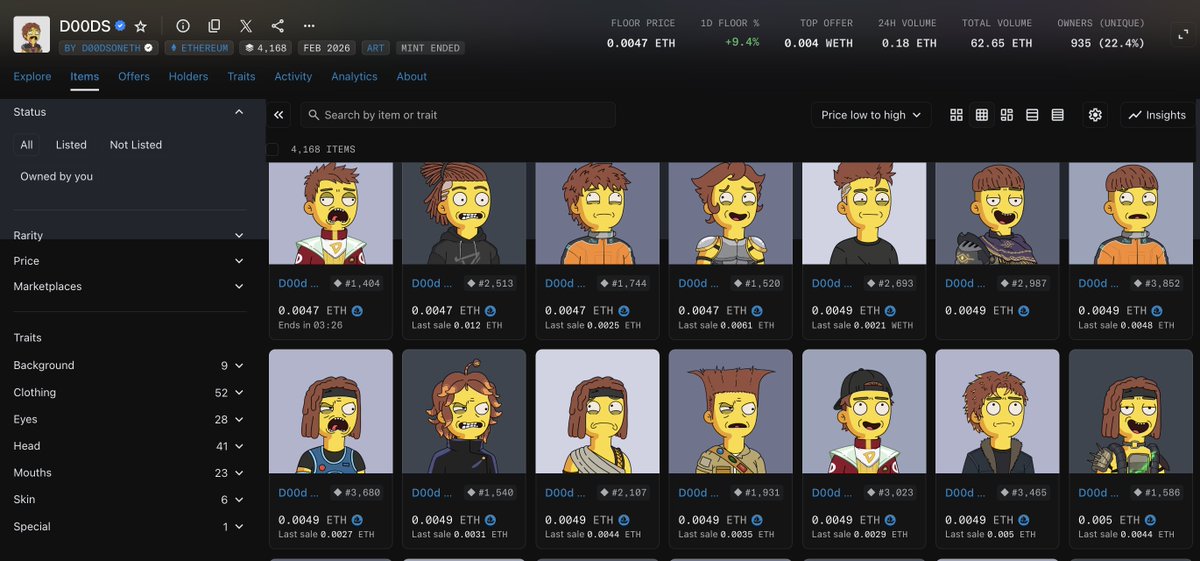Image resolution: width=1200 pixels, height=561 pixels.
Task: Click the ETHEREUM chain badge
Action: (x=197, y=48)
